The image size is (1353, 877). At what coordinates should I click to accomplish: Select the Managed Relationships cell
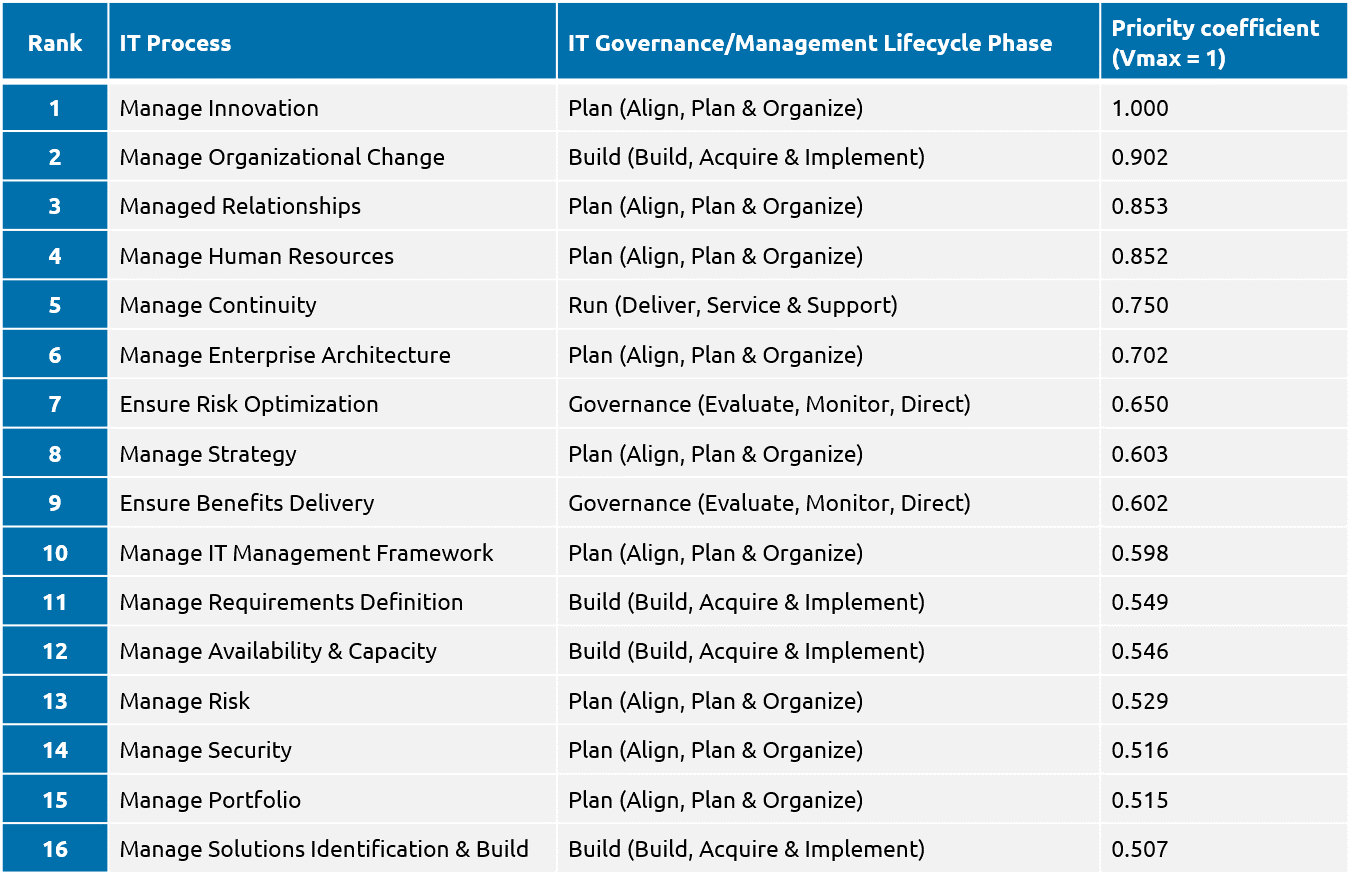click(x=240, y=206)
